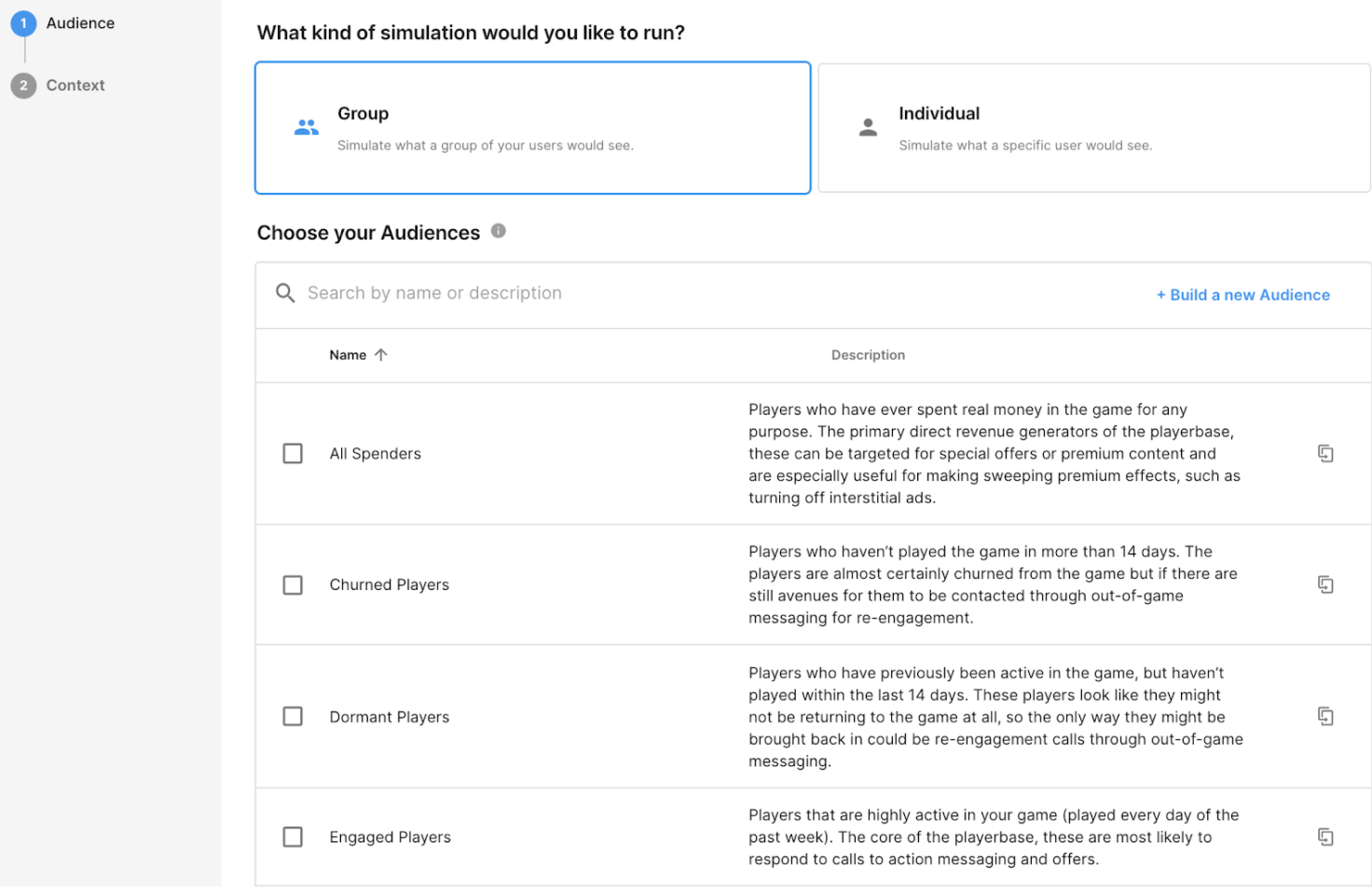1372x889 pixels.
Task: Click the copy icon for All Spenders
Action: coord(1325,454)
